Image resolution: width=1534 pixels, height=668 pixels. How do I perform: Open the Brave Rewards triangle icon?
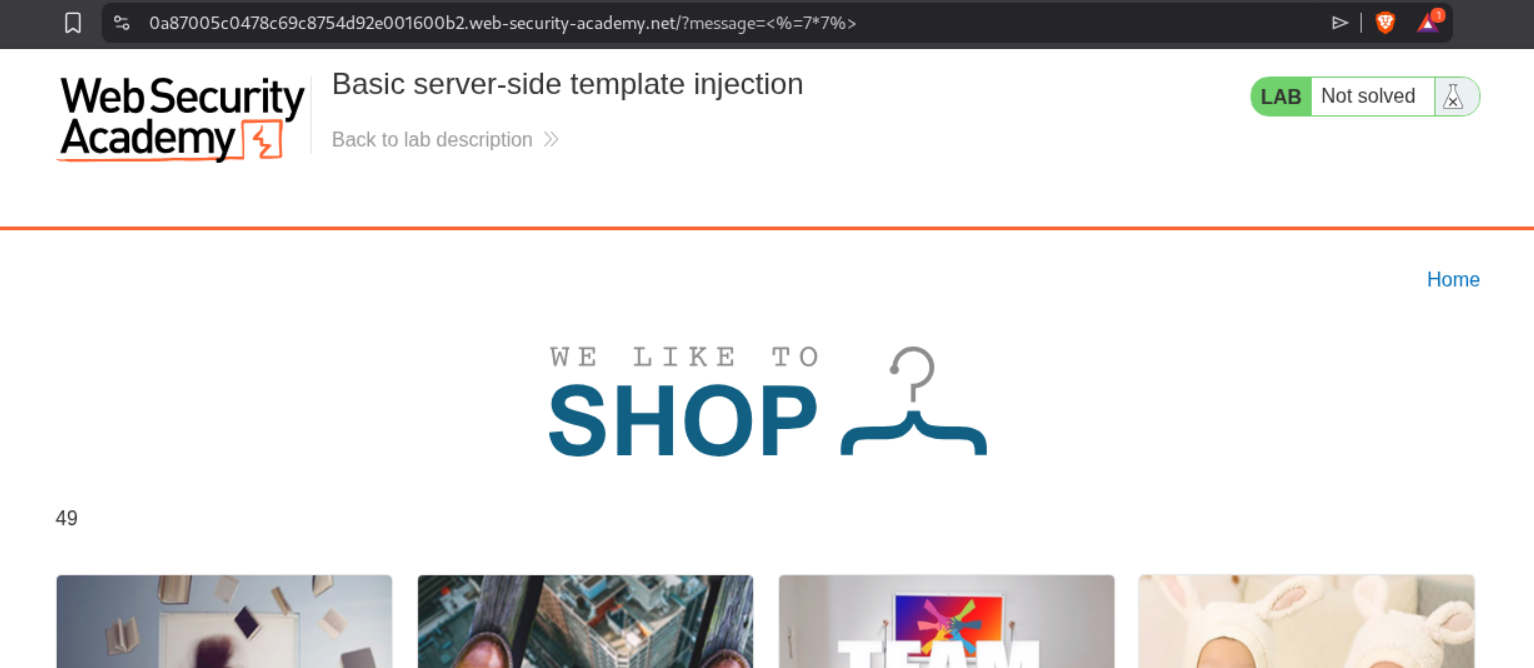[x=1429, y=21]
